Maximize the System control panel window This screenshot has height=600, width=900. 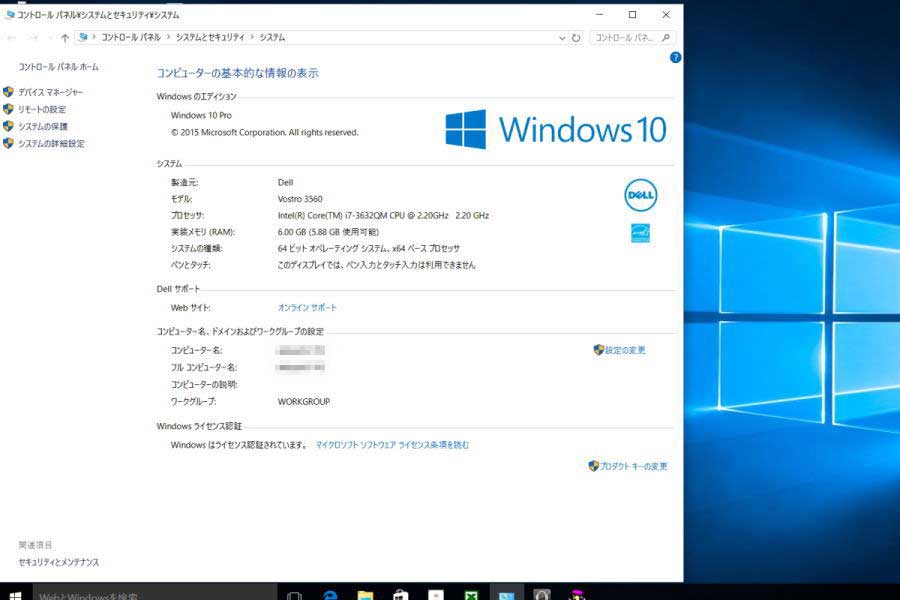coord(632,15)
